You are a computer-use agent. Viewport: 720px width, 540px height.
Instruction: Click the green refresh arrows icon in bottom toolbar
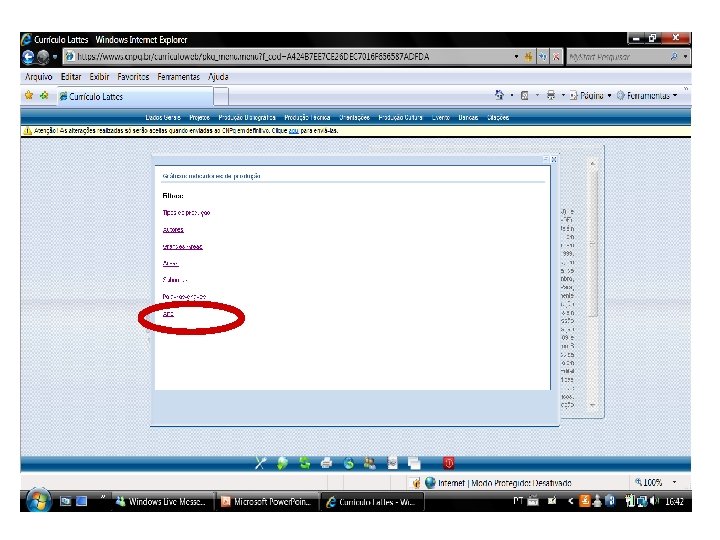coord(304,463)
